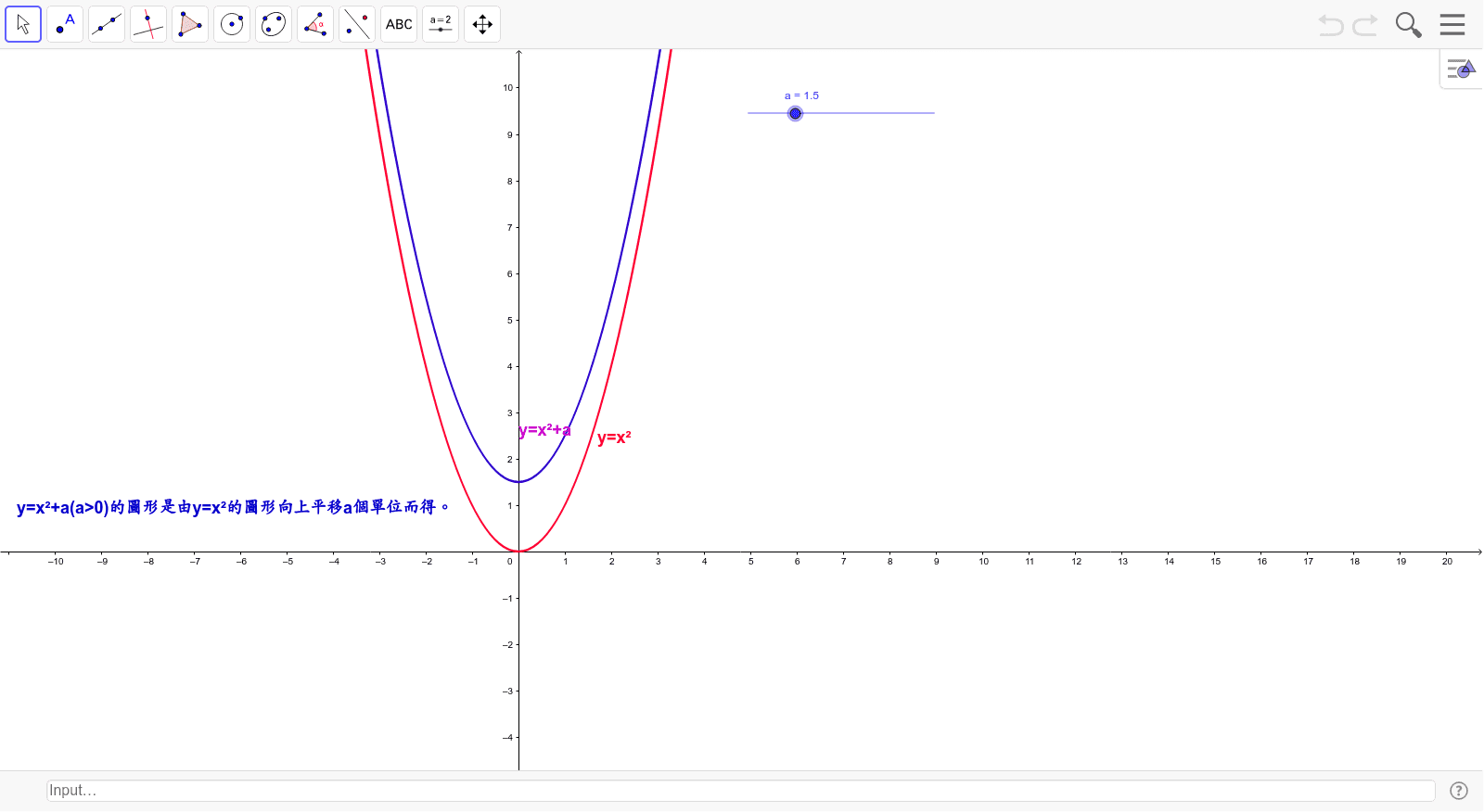The height and width of the screenshot is (812, 1484).
Task: Select the ABC text tool
Action: tap(399, 24)
